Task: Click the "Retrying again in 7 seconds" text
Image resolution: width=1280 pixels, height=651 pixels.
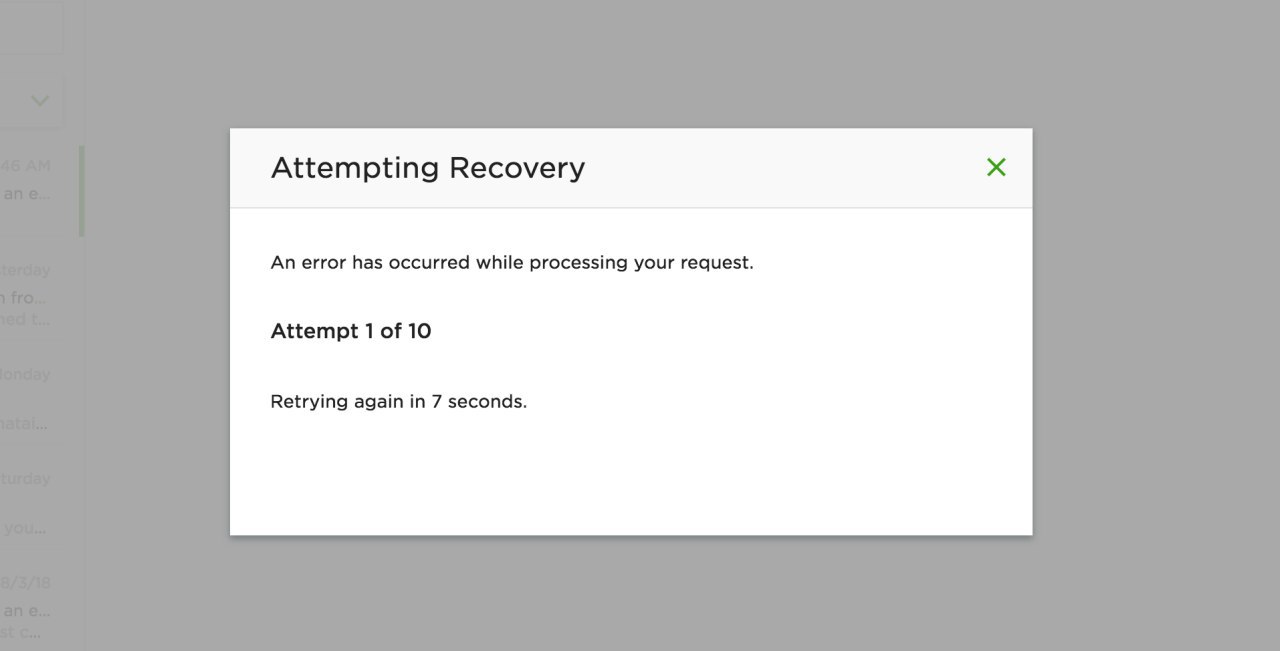Action: 398,402
